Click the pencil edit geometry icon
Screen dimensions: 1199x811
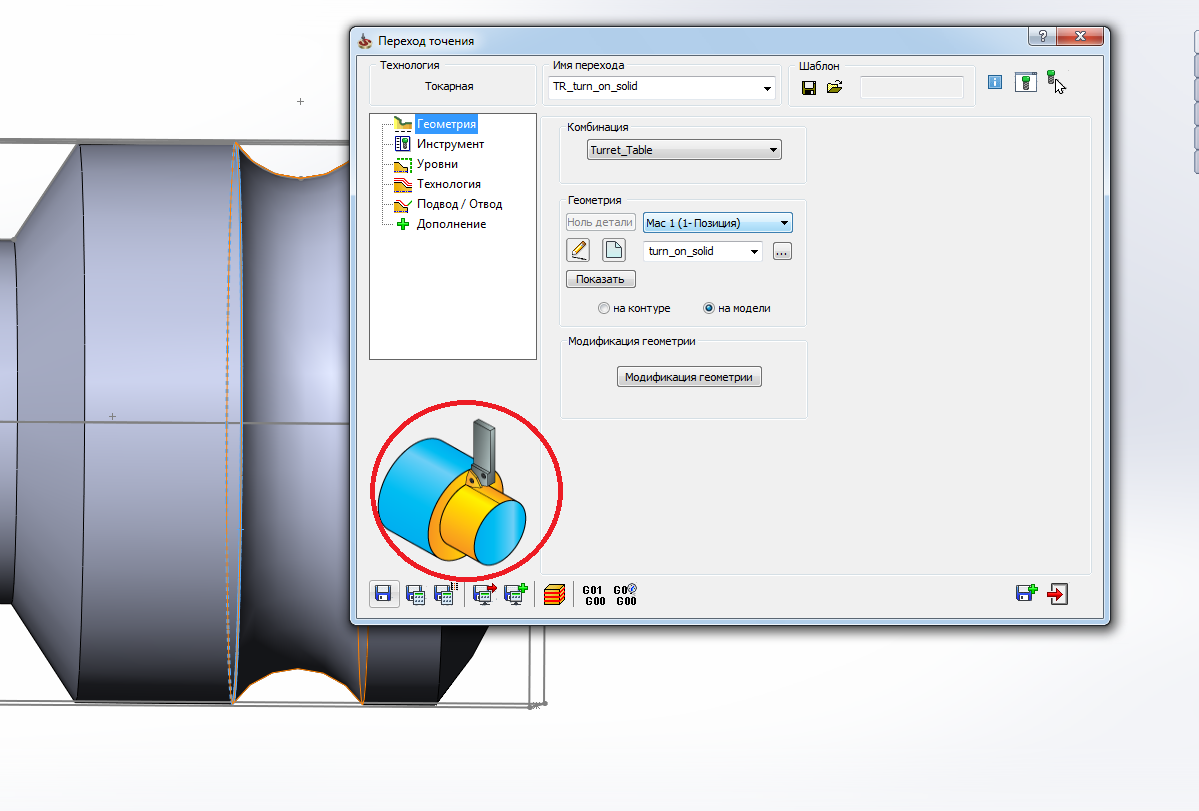coord(579,250)
